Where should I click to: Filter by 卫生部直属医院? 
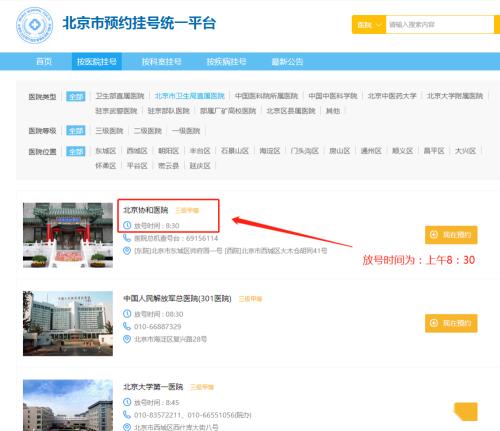pyautogui.click(x=120, y=96)
